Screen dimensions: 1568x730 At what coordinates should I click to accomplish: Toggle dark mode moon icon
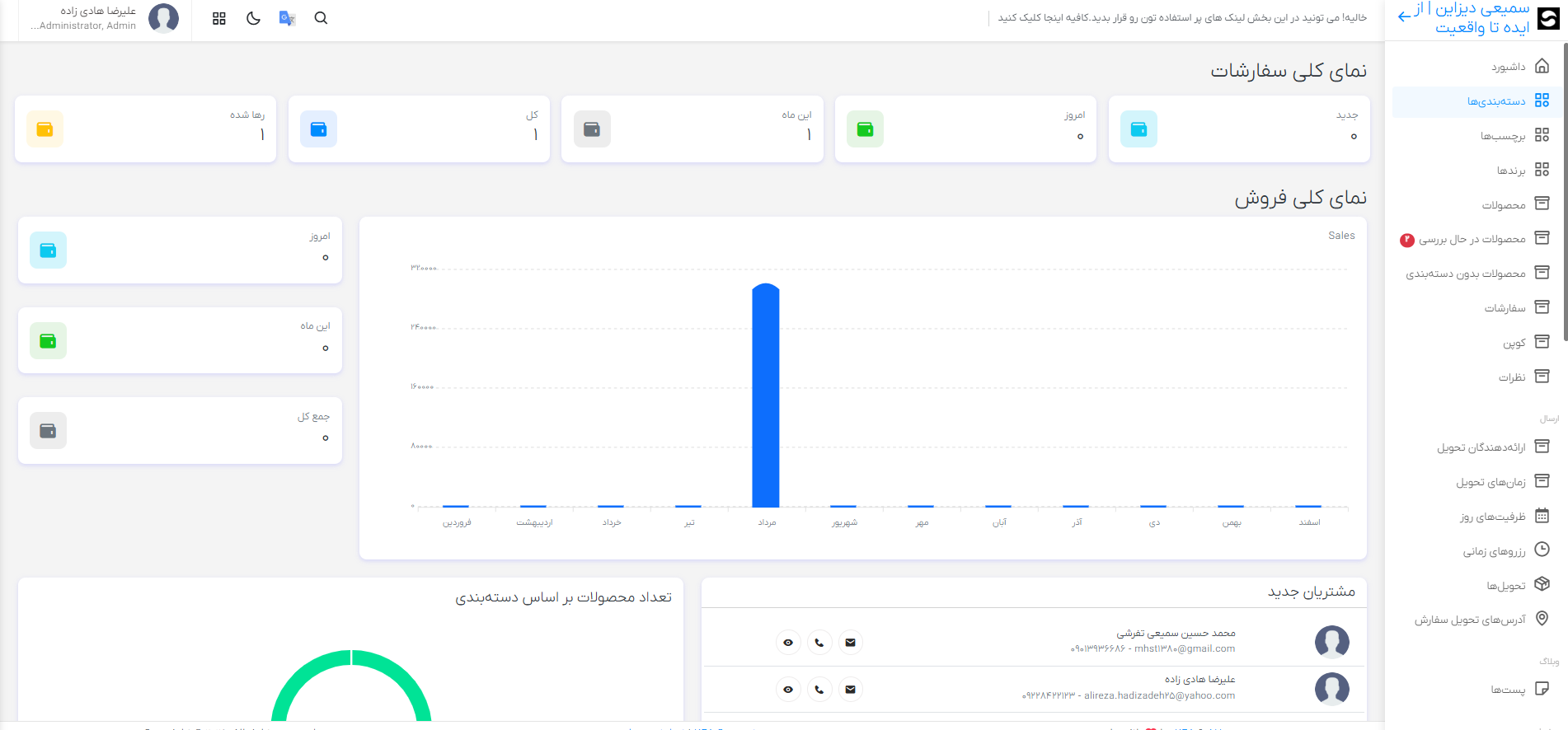tap(253, 18)
